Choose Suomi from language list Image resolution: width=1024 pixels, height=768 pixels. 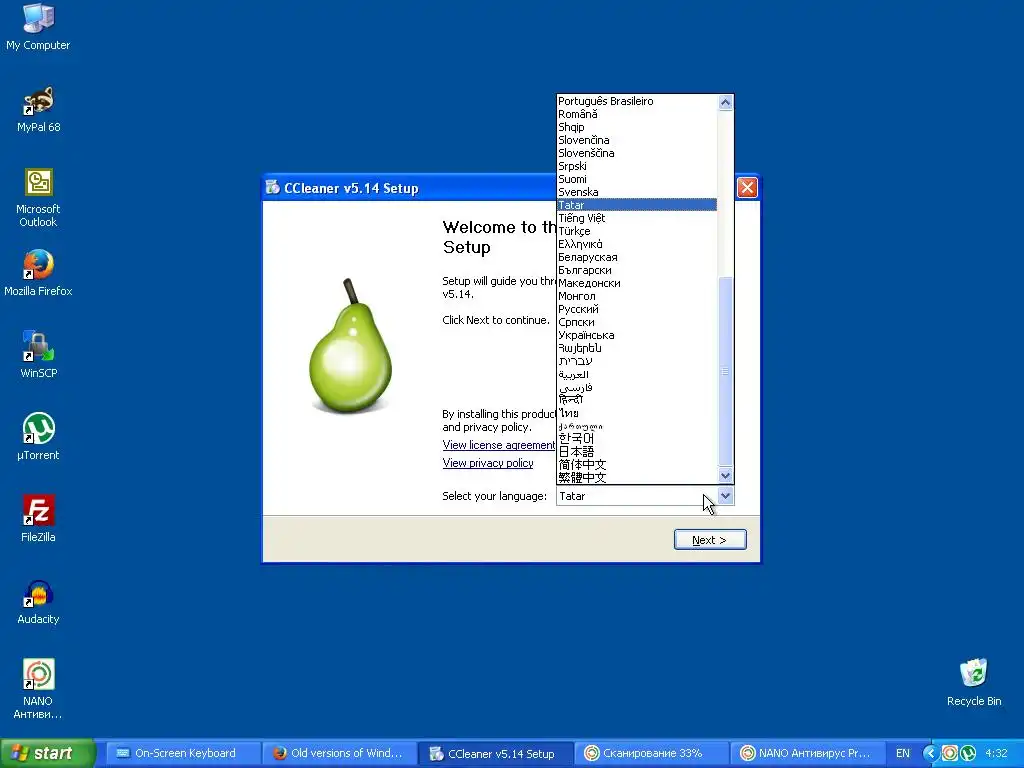[x=637, y=179]
